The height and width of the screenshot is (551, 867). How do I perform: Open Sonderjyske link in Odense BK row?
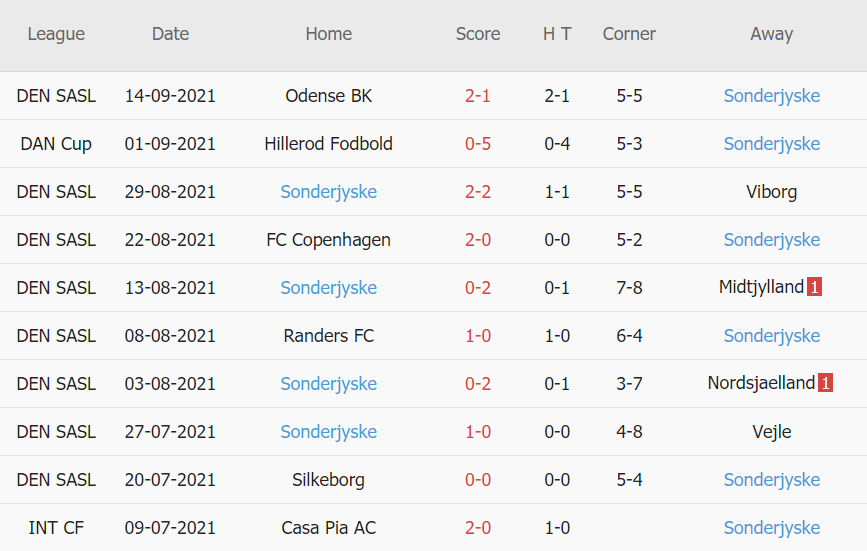click(771, 96)
